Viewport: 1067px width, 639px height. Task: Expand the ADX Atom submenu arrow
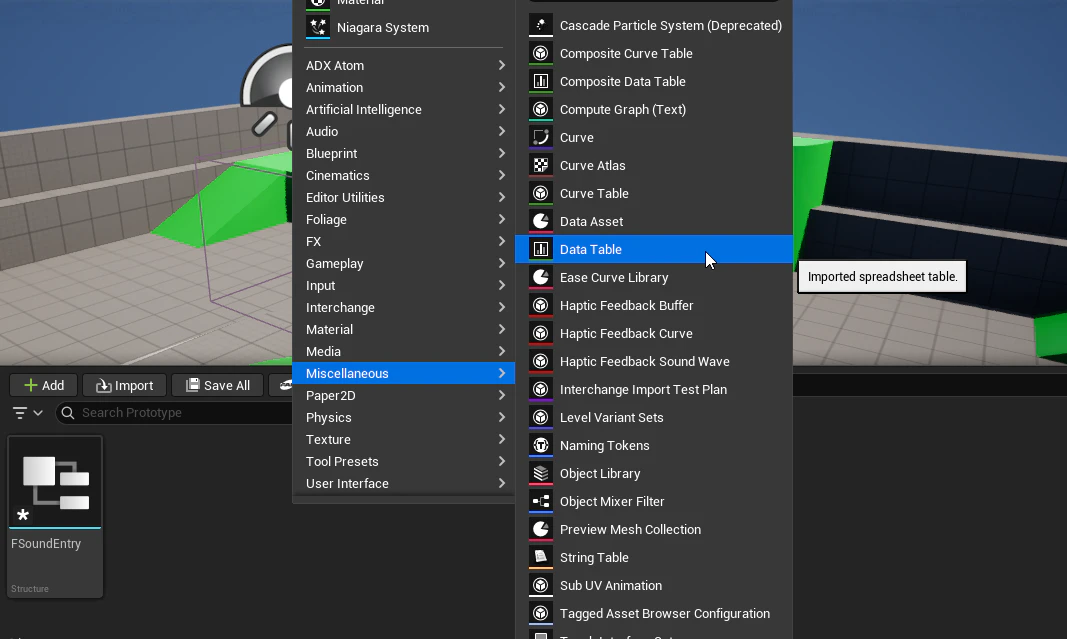502,65
